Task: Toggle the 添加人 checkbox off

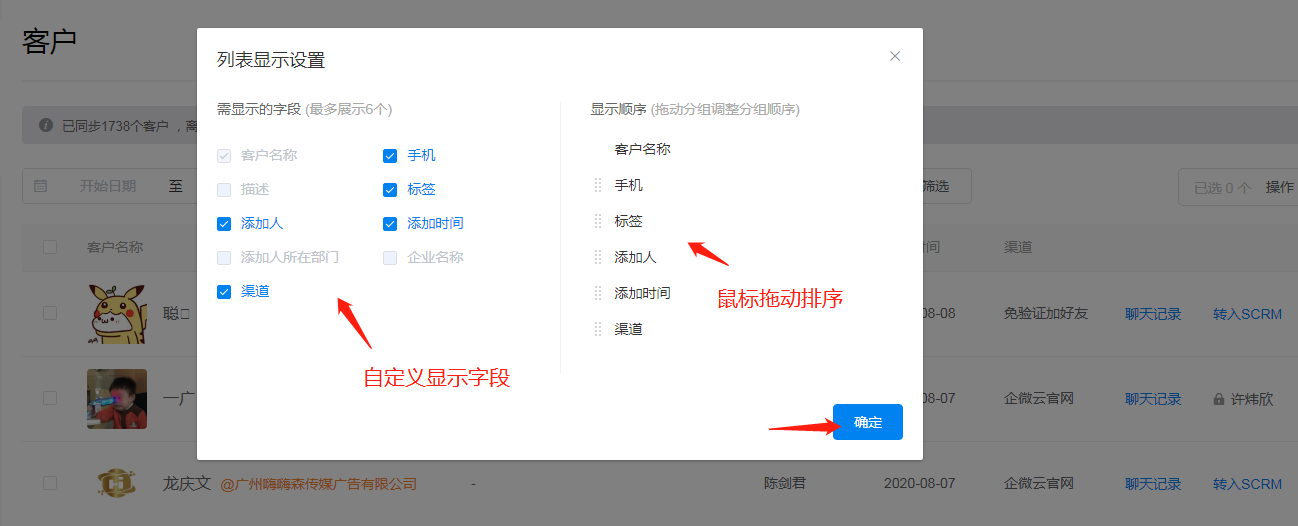Action: pos(224,224)
